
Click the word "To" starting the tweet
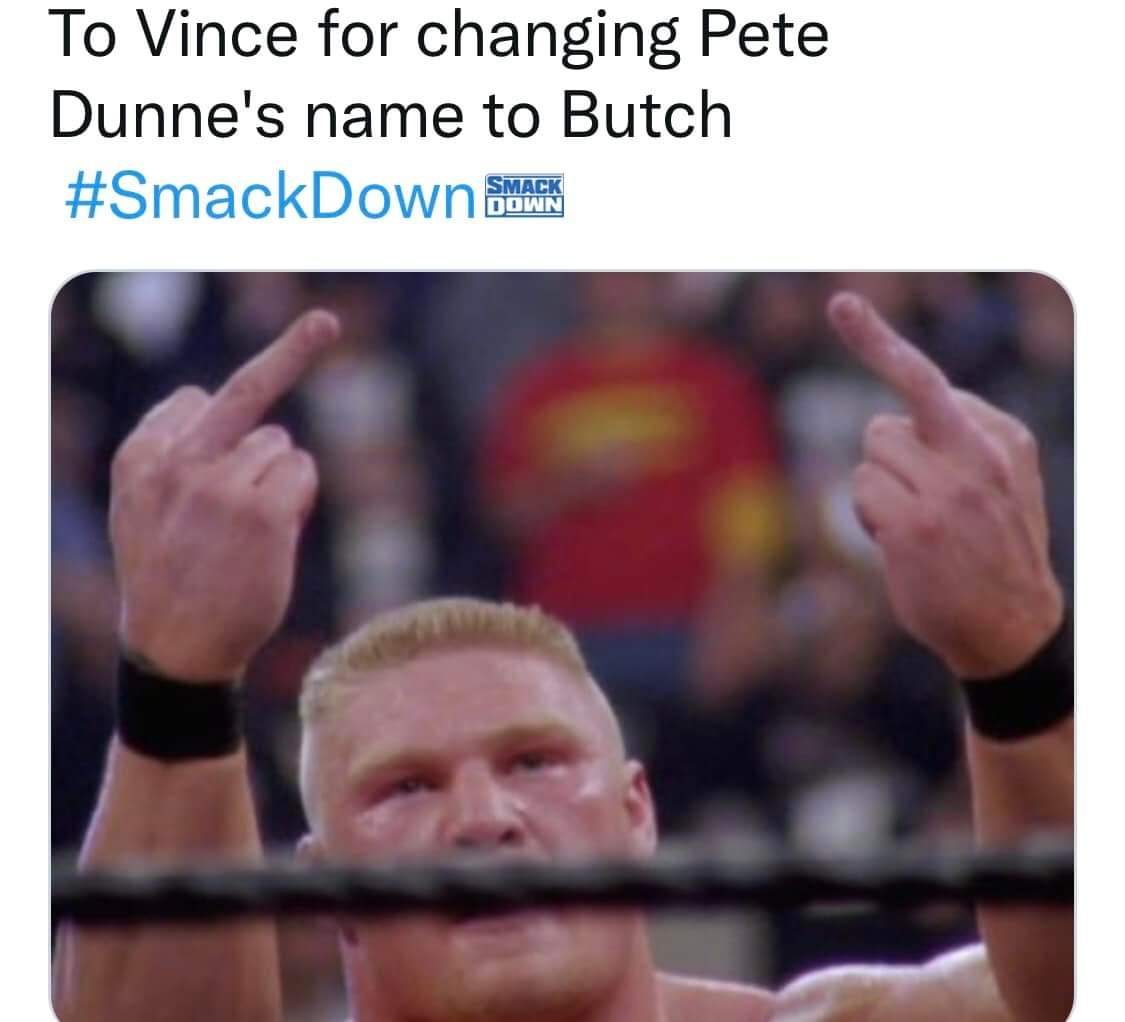click(x=83, y=35)
